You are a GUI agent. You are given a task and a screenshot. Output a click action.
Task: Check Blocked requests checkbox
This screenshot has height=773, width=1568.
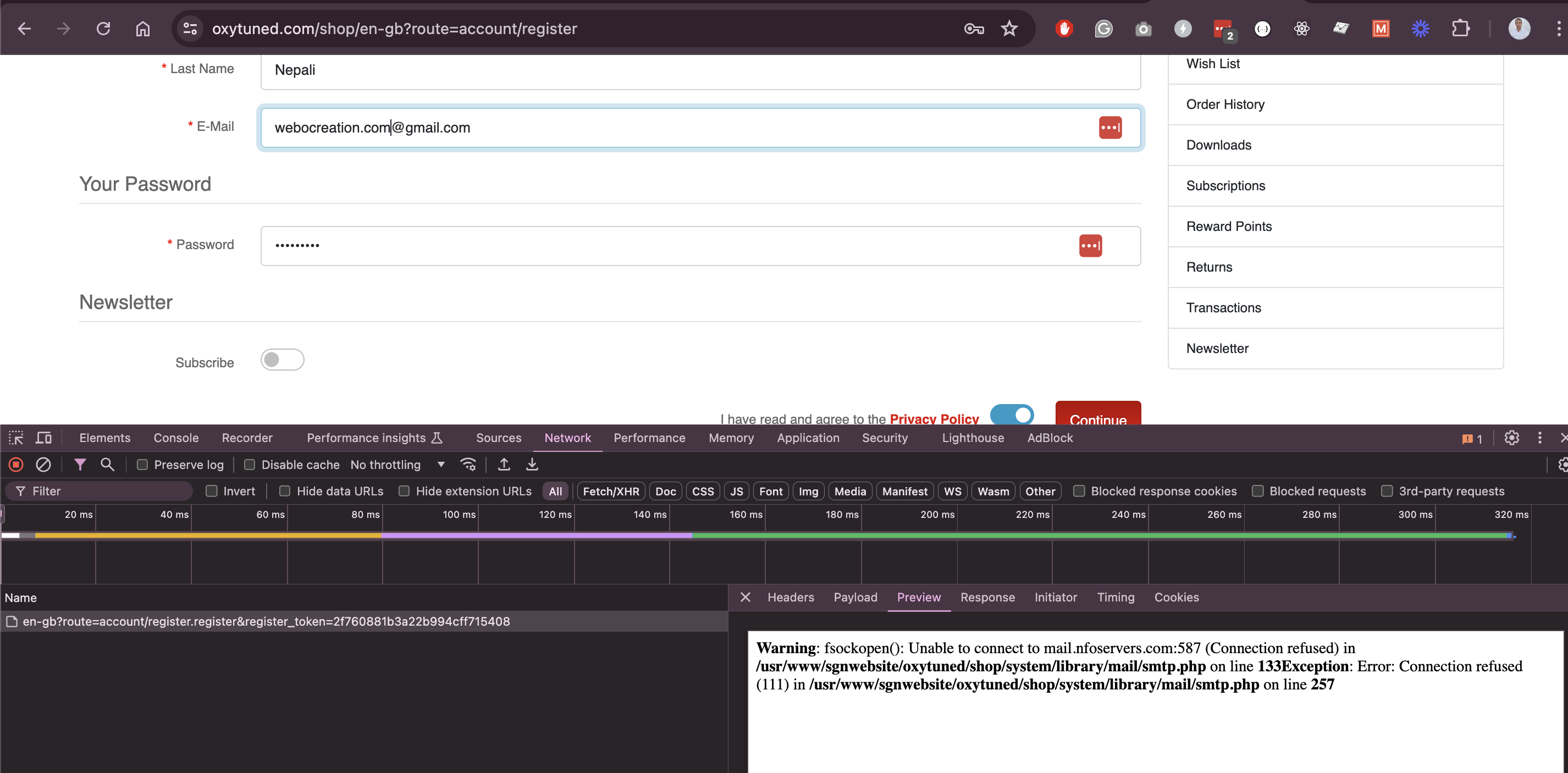1257,491
